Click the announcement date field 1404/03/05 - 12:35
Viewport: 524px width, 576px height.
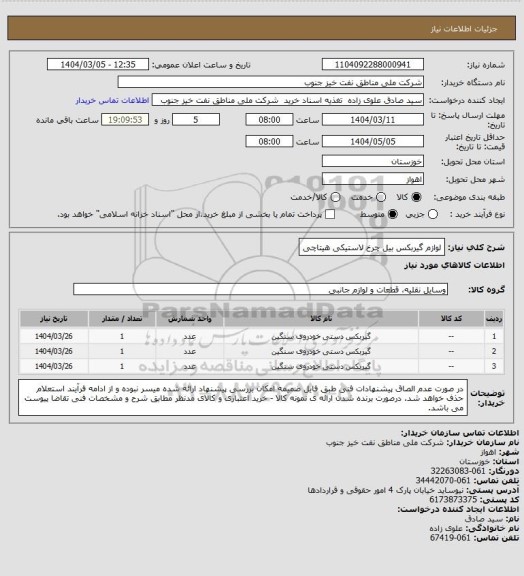(x=98, y=64)
